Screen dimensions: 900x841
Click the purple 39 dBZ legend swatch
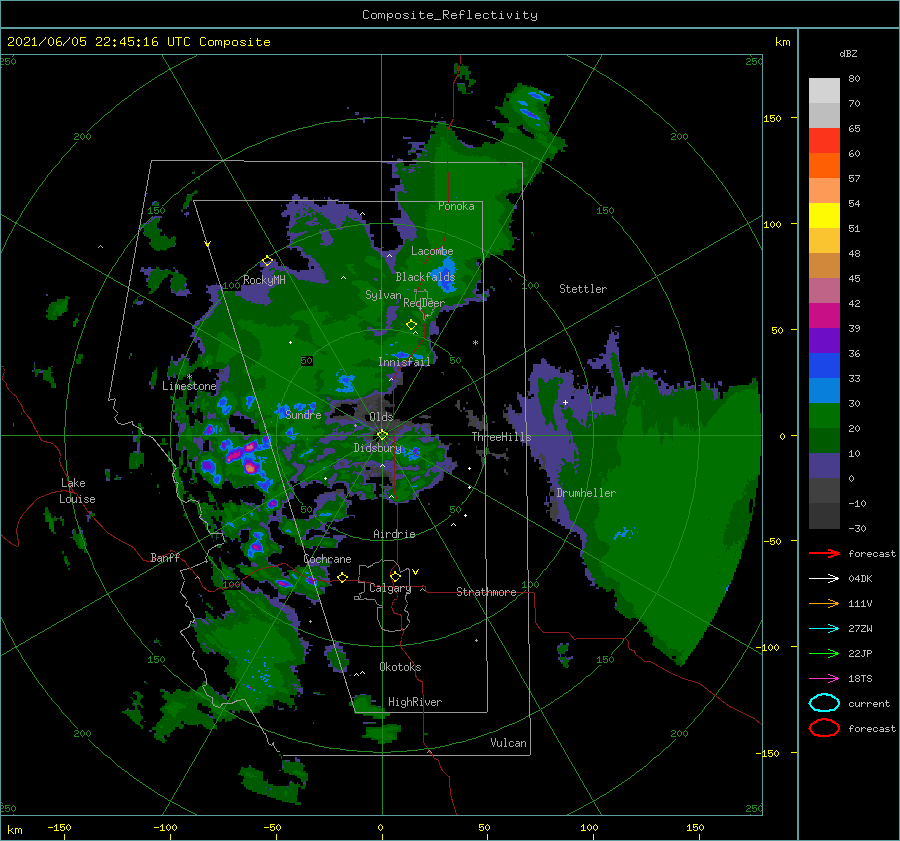click(824, 340)
